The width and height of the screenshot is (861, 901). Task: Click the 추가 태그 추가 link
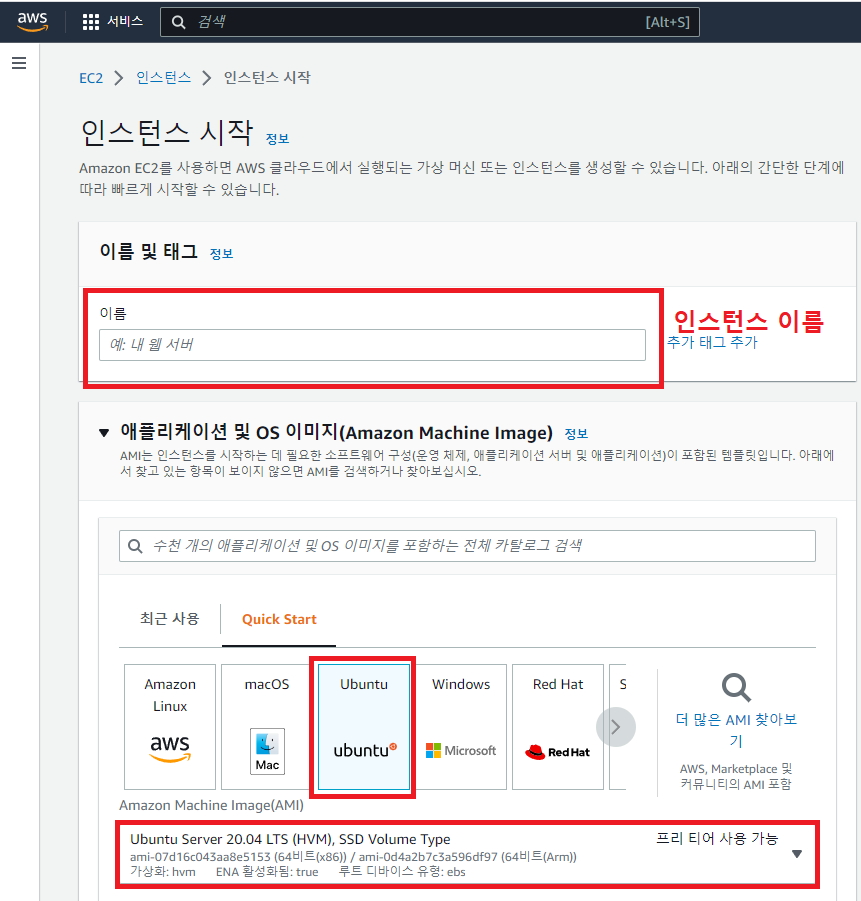713,342
